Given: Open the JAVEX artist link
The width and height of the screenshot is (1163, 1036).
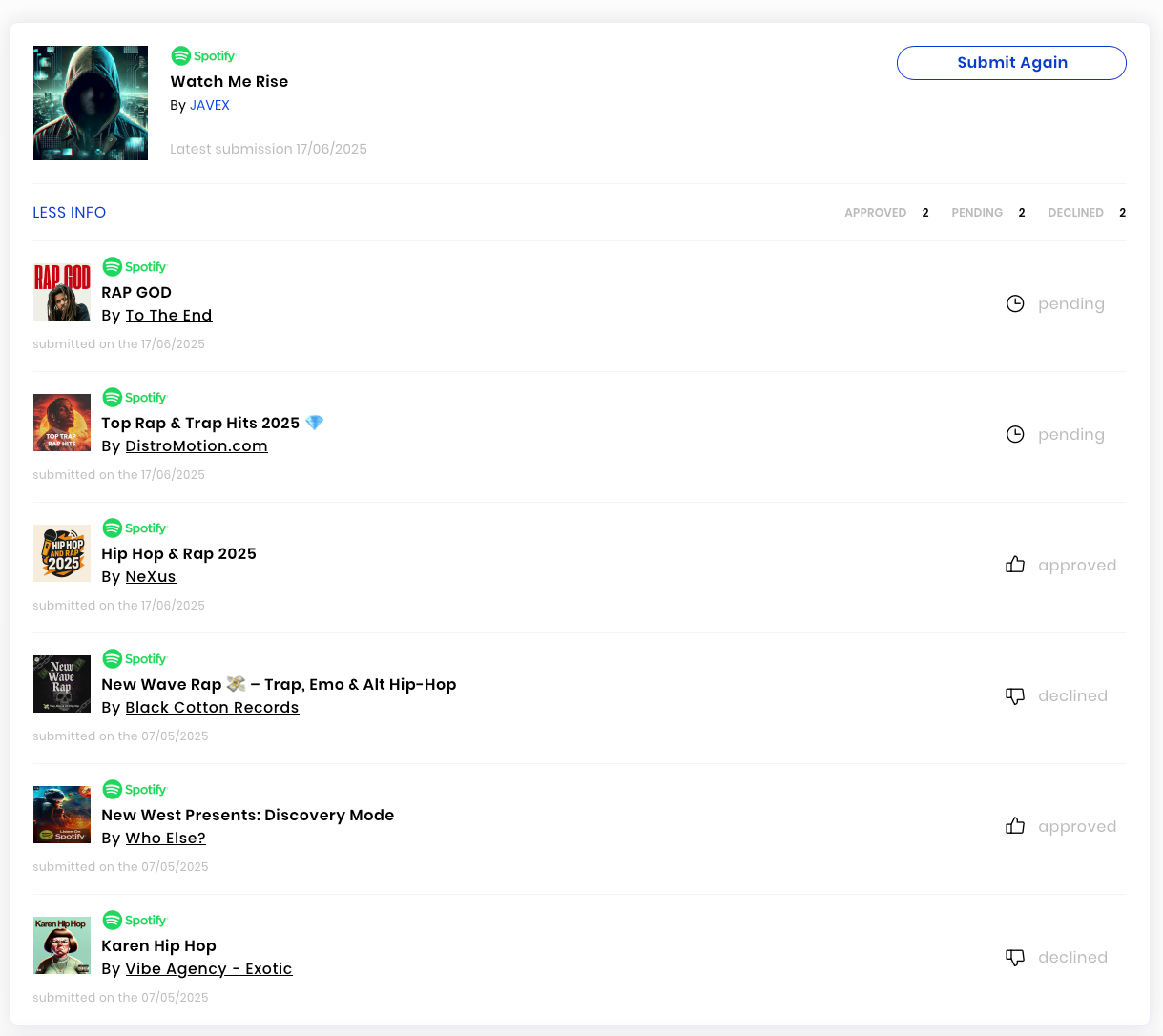Looking at the screenshot, I should (x=210, y=106).
